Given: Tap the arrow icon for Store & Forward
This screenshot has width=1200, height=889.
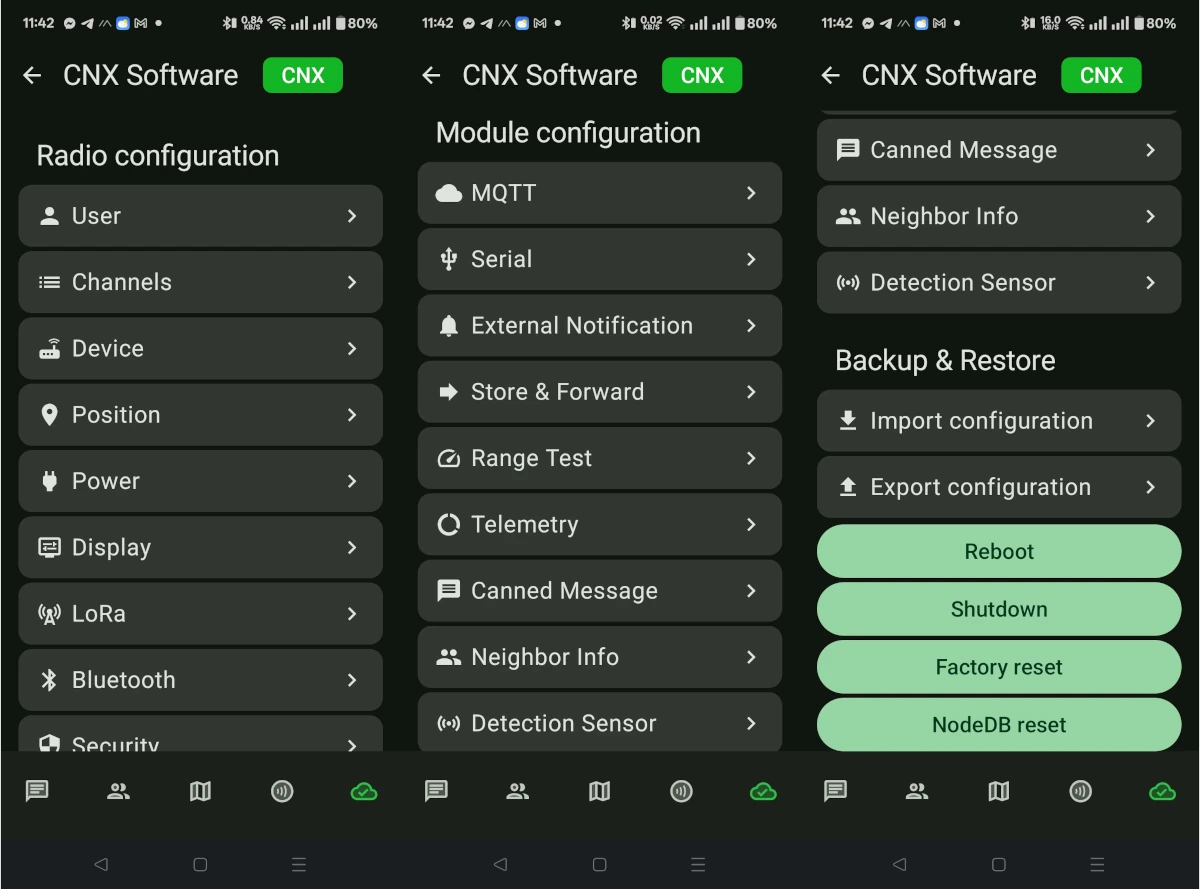Looking at the screenshot, I should (449, 392).
